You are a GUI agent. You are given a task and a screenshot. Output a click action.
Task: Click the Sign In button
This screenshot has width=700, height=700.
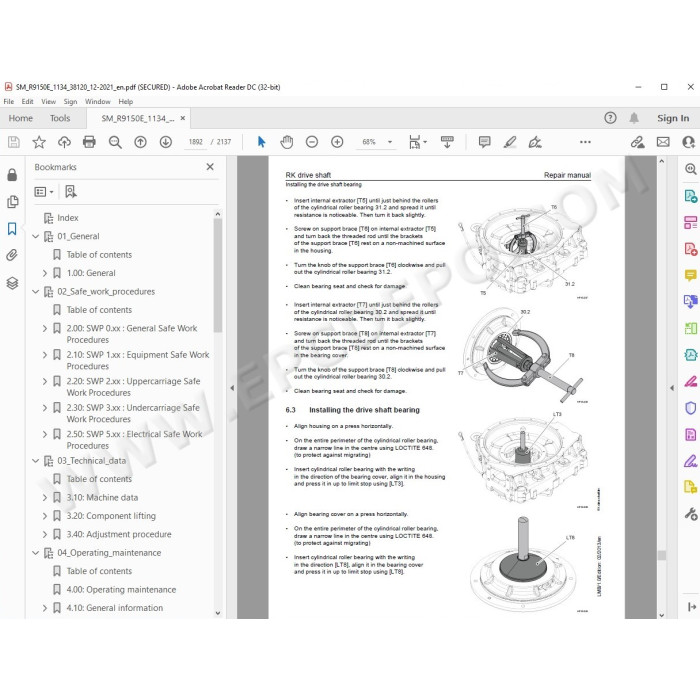pyautogui.click(x=673, y=118)
